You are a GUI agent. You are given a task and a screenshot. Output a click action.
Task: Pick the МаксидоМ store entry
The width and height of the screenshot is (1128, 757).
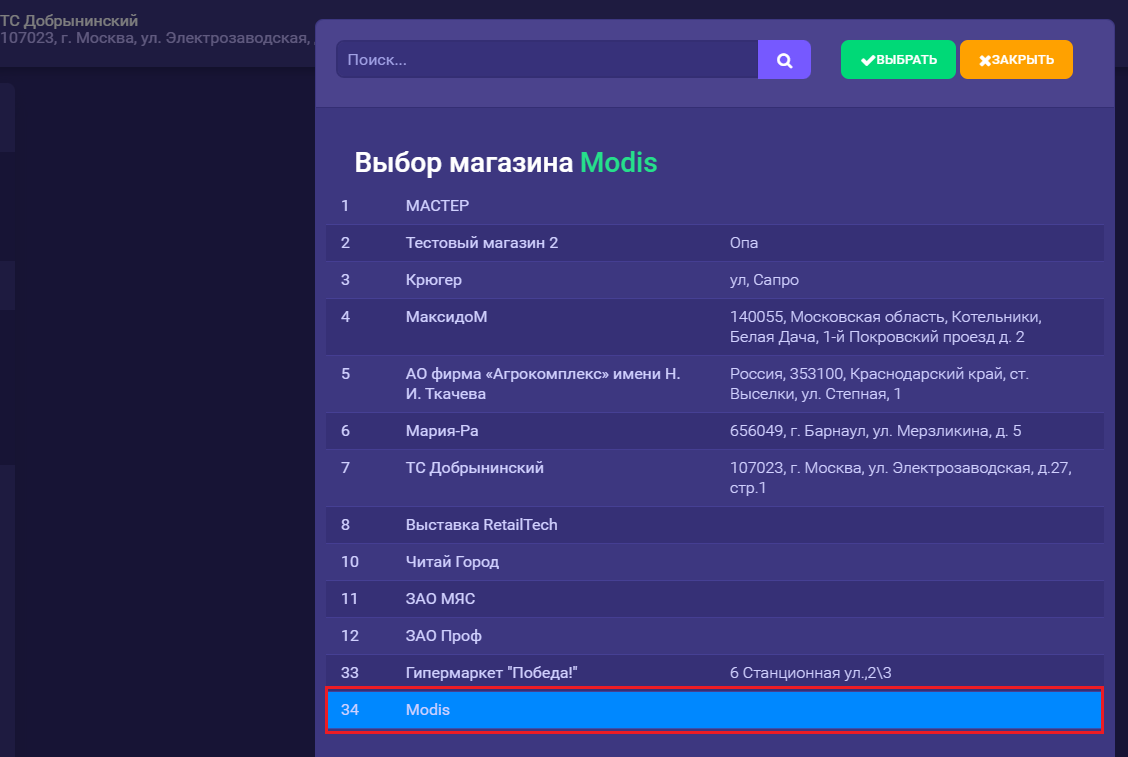(x=714, y=327)
